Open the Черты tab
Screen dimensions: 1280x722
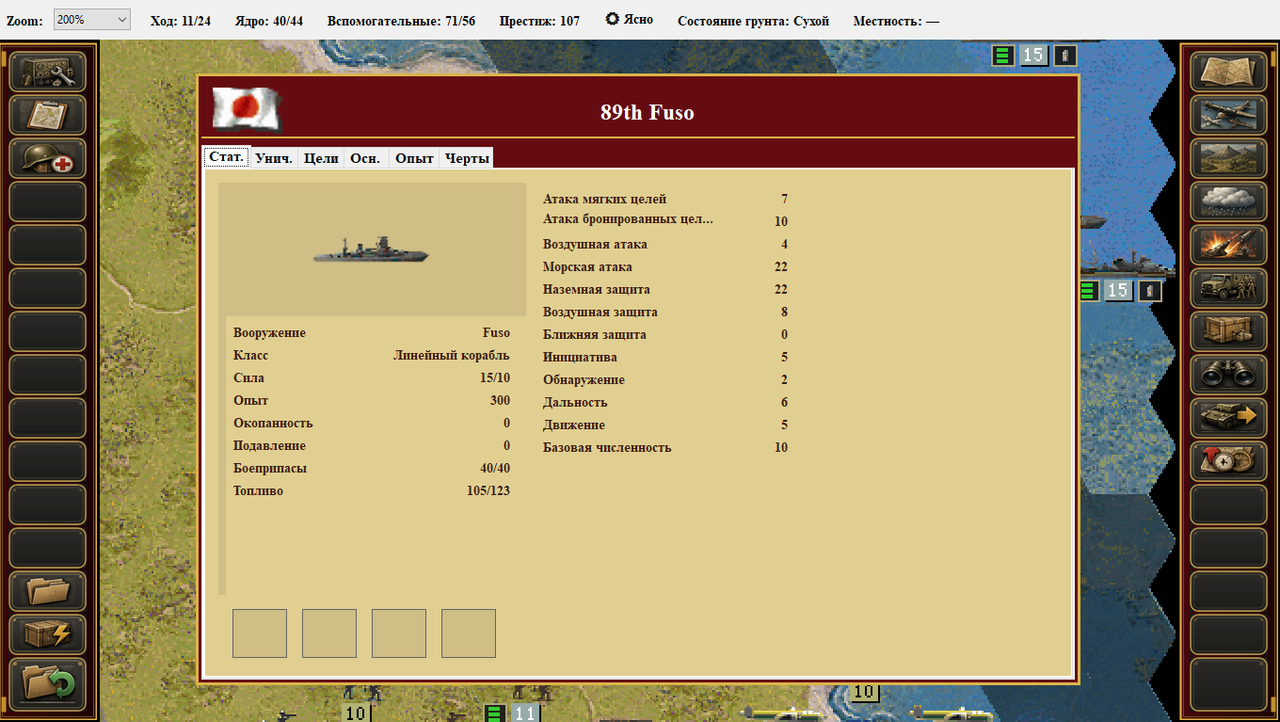coord(467,158)
